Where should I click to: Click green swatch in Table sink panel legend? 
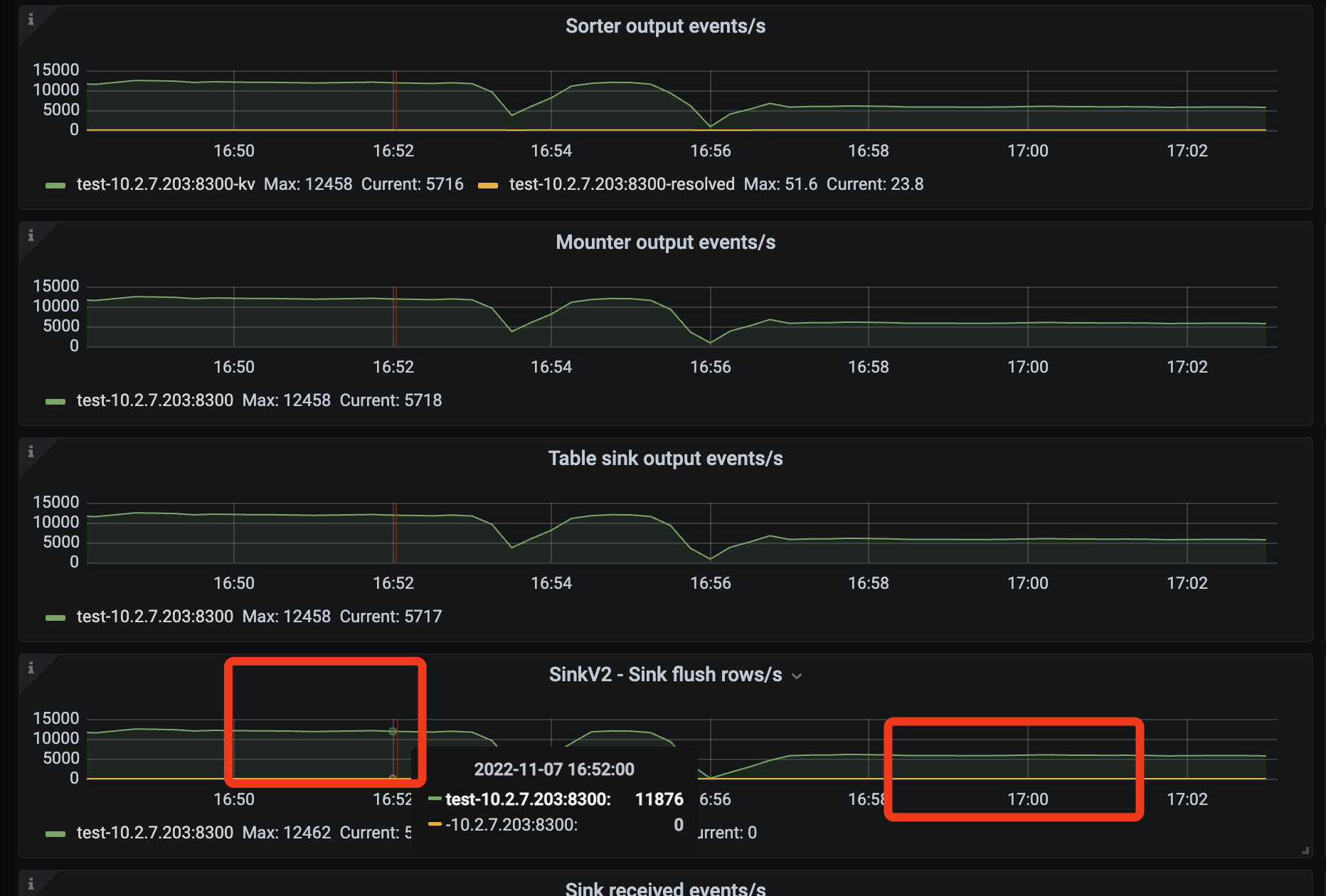tap(55, 618)
